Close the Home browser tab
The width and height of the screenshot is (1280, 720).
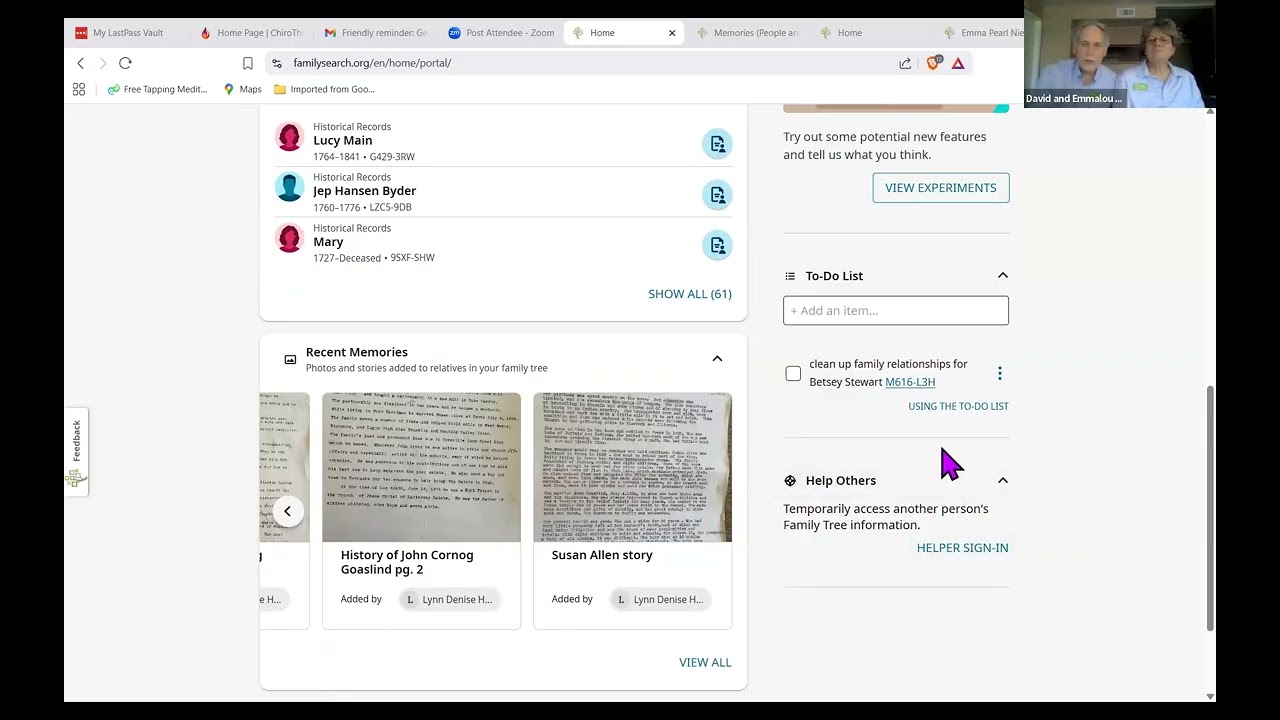(x=672, y=33)
